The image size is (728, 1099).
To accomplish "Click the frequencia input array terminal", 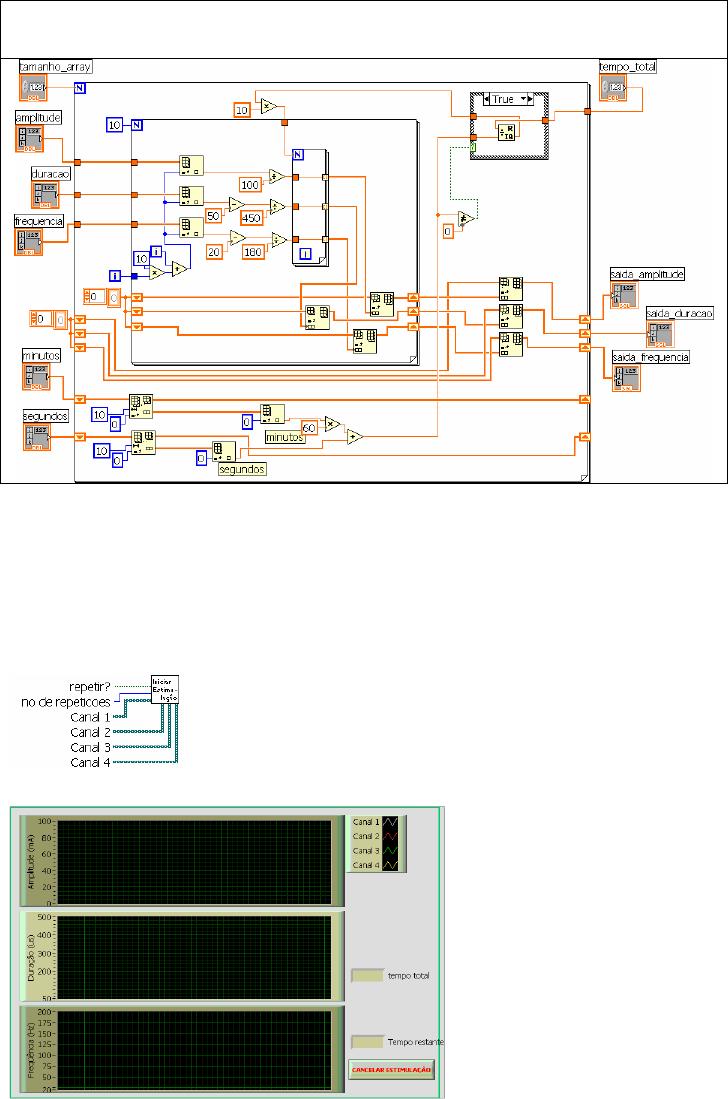I will tap(29, 242).
